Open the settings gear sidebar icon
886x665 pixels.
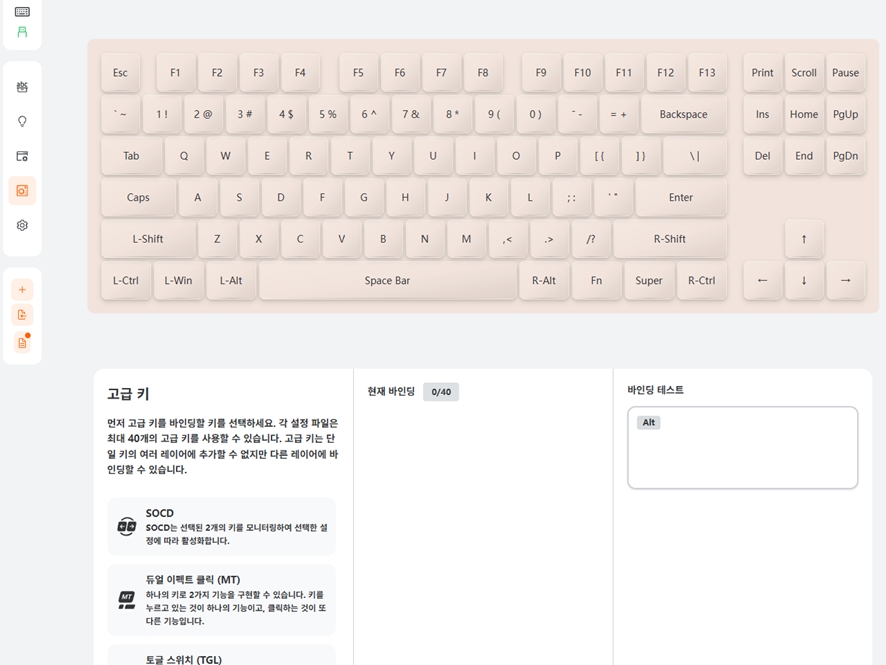coord(22,225)
